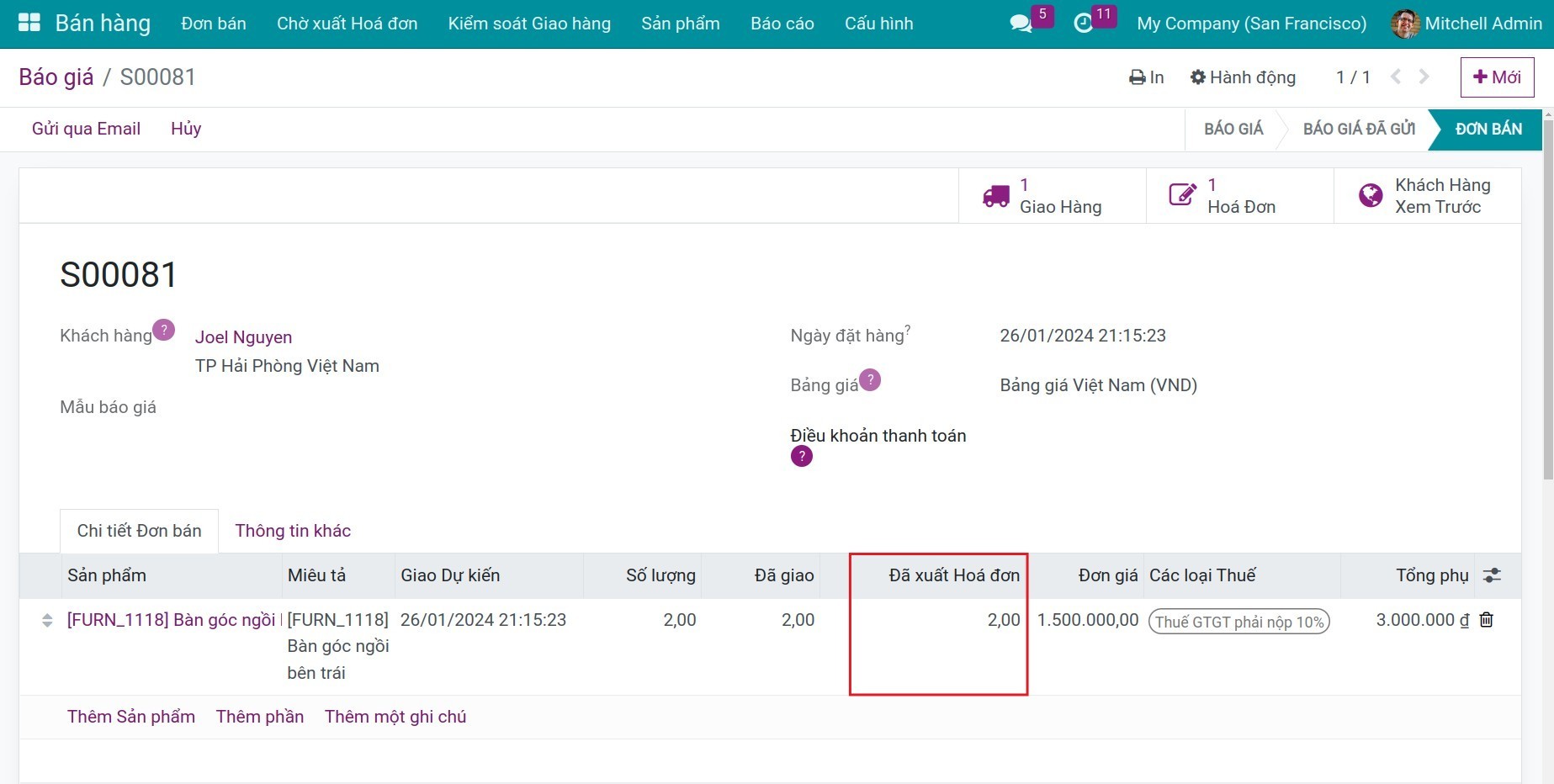Click help icon next to Khách hàng

coord(164,330)
